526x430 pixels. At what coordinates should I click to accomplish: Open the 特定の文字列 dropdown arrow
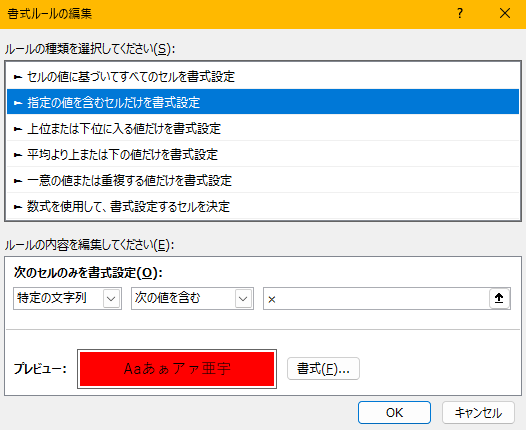coord(111,298)
